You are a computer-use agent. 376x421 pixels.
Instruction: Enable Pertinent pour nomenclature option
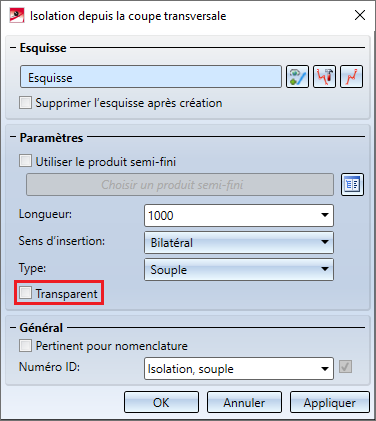(26, 346)
